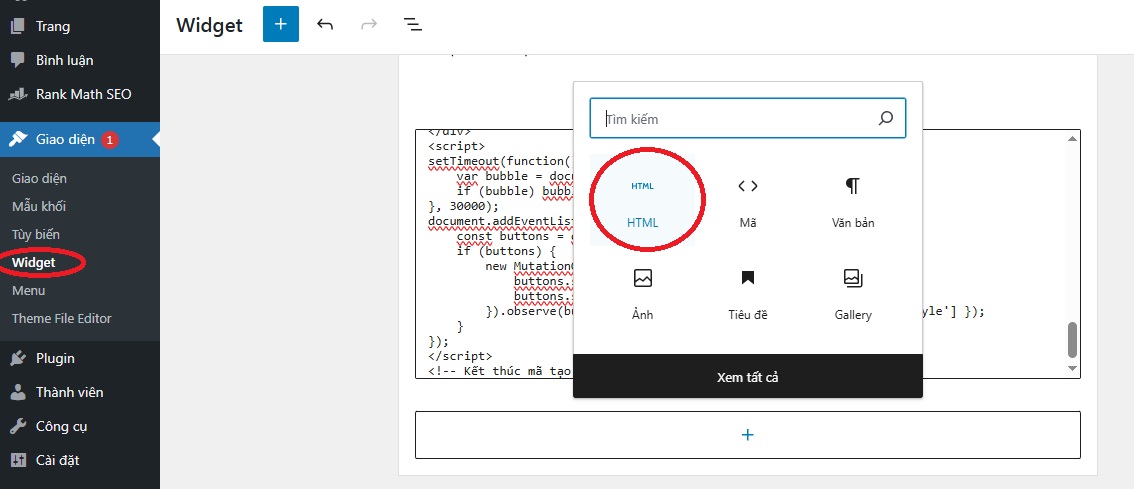Click the search magnifier icon
This screenshot has height=489, width=1134.
(886, 119)
